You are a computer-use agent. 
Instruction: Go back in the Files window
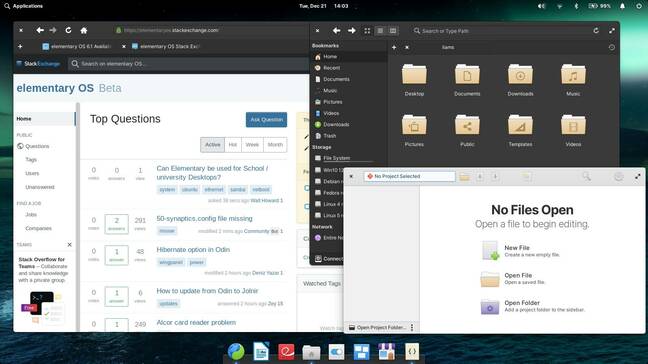click(x=336, y=31)
